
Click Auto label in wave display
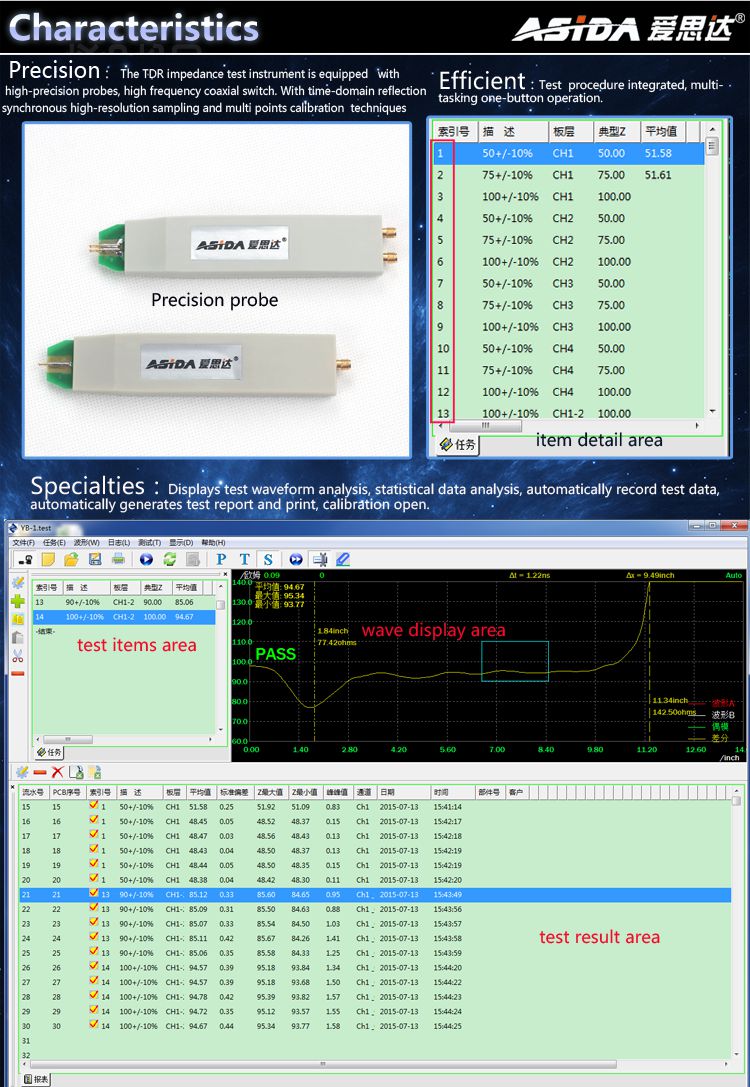pyautogui.click(x=733, y=575)
